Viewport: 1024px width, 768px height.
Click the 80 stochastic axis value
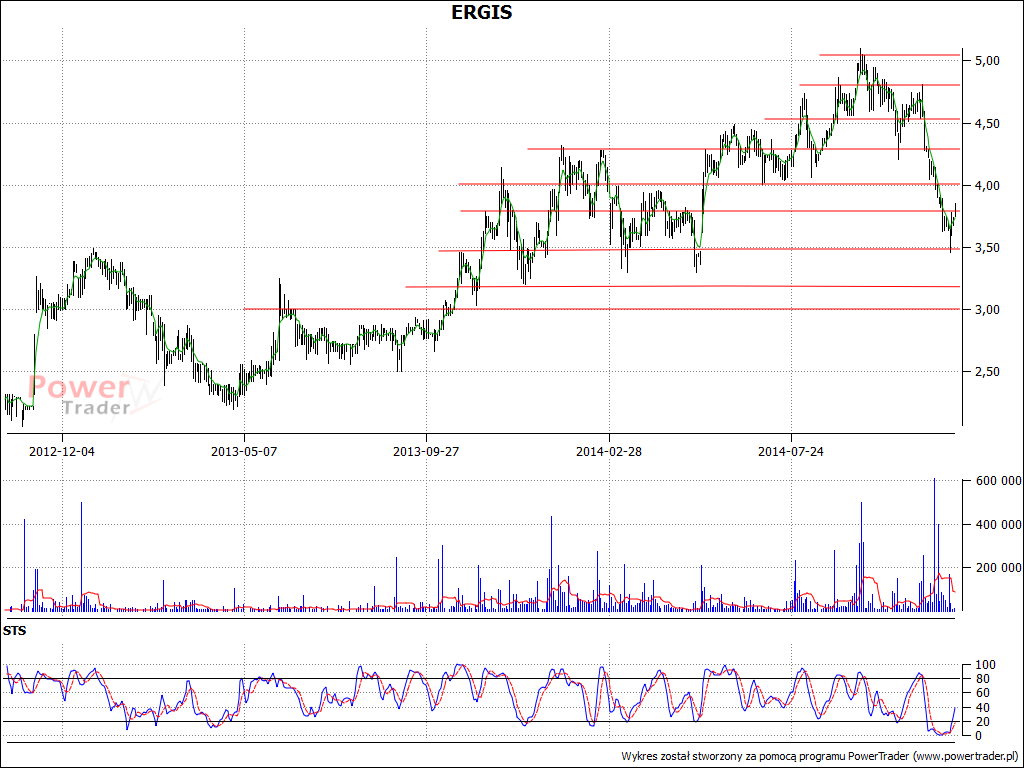[x=981, y=679]
